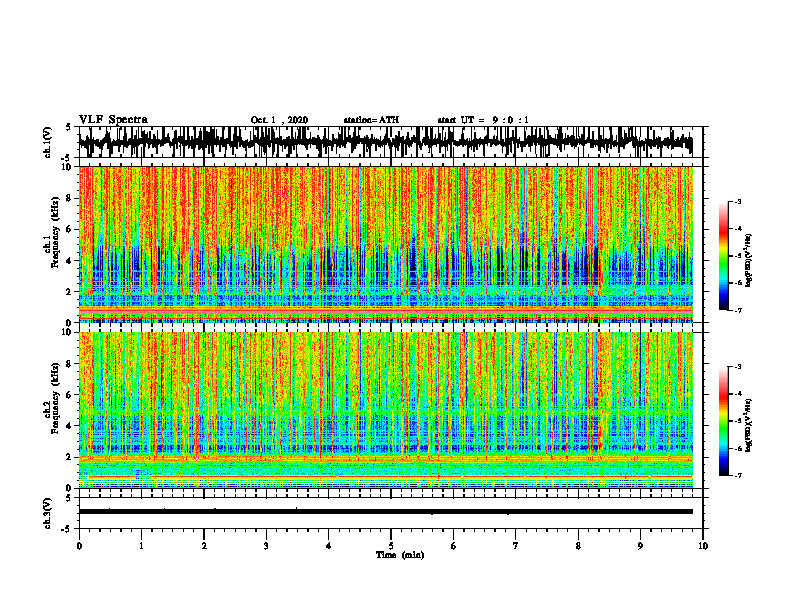
Task: Click the "Time (min)" axis title
Action: 400,555
